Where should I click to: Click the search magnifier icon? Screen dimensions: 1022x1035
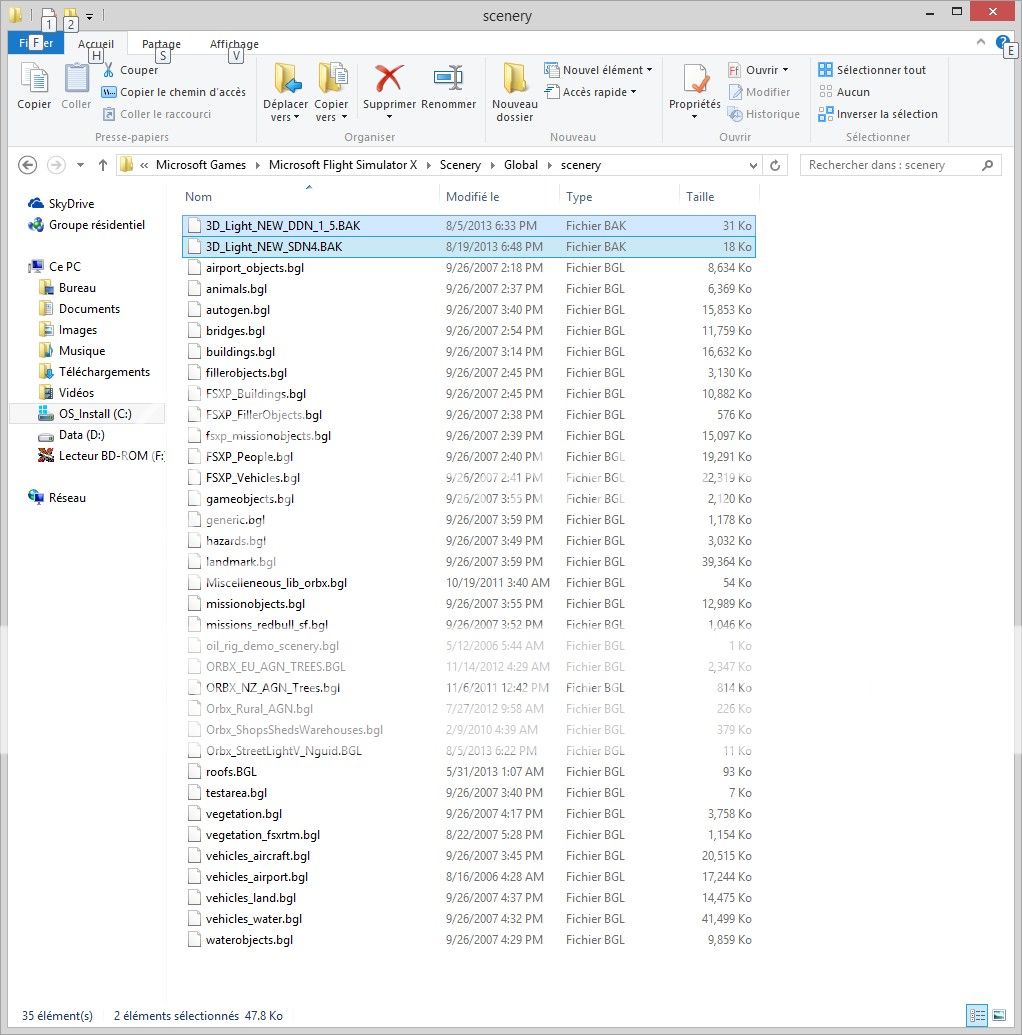coord(987,165)
